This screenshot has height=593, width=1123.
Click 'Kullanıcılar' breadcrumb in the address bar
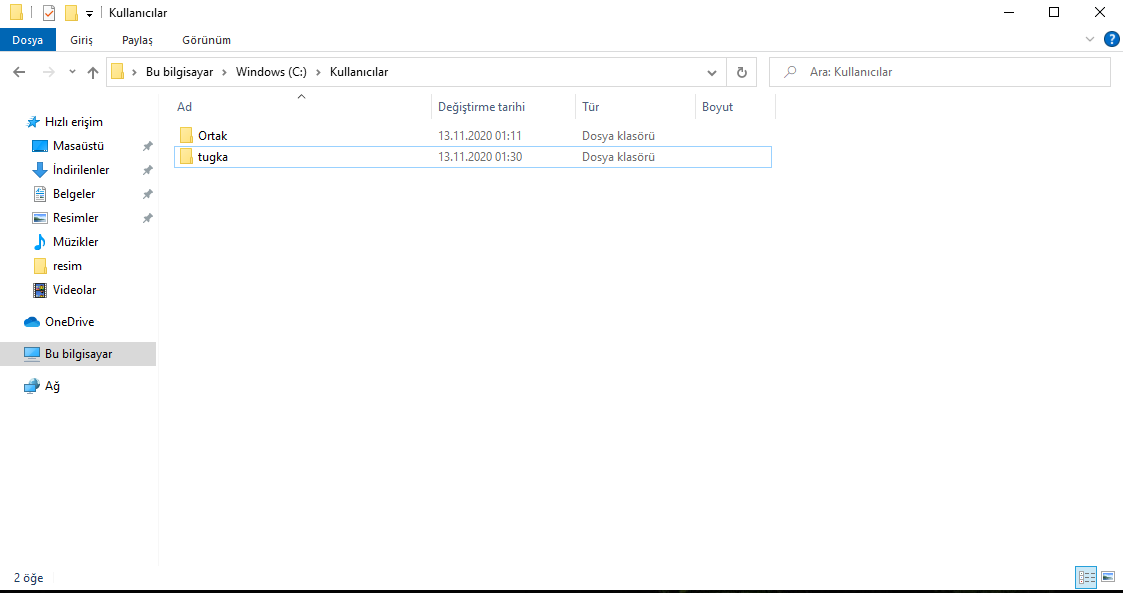(x=359, y=72)
